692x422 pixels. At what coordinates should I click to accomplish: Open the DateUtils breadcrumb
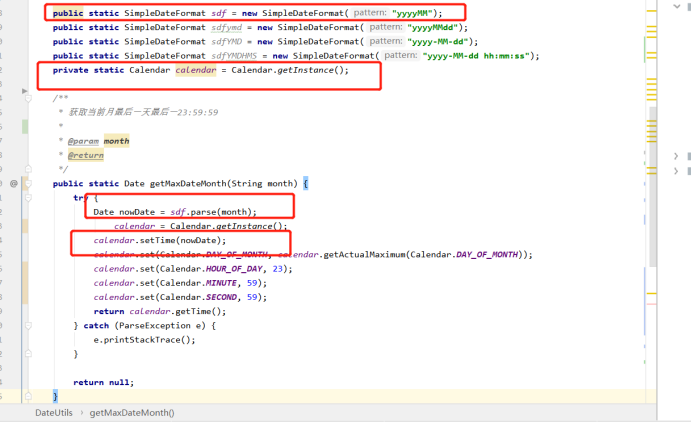(54, 413)
